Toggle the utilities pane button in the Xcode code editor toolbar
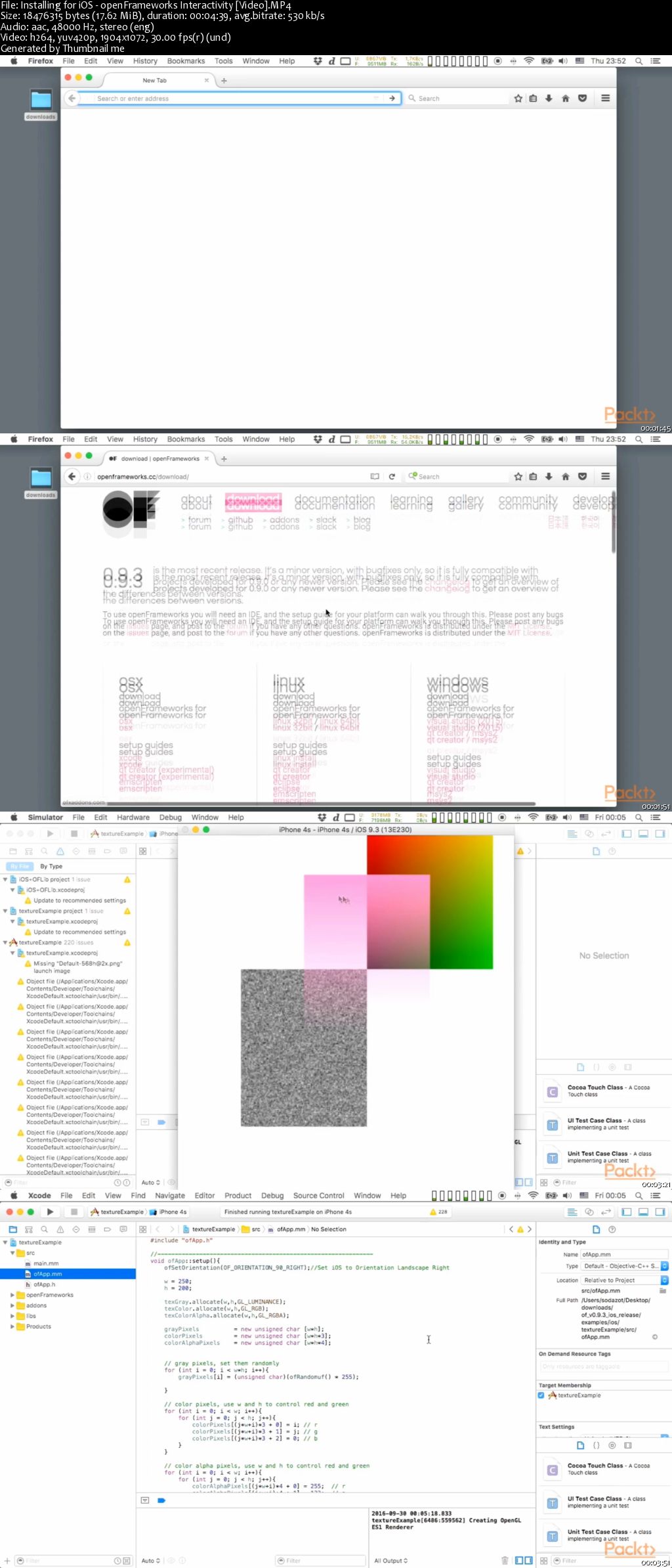Image resolution: width=672 pixels, height=1568 pixels. point(660,1211)
